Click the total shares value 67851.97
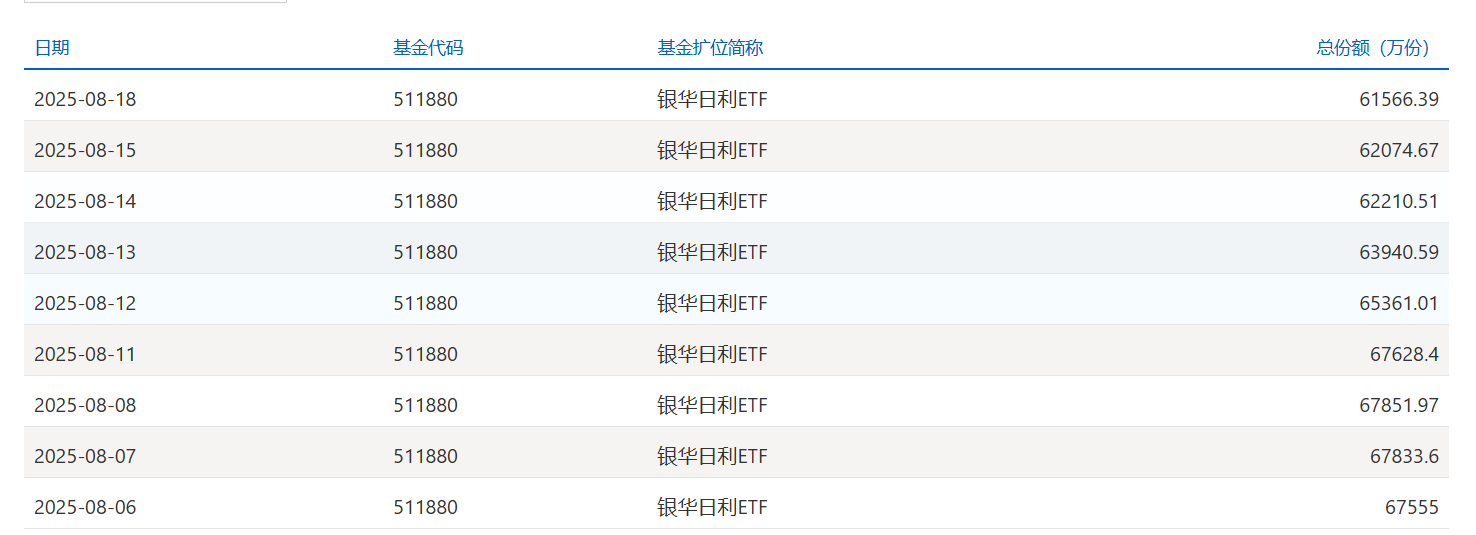Screen dimensions: 1476x535 click(1399, 405)
